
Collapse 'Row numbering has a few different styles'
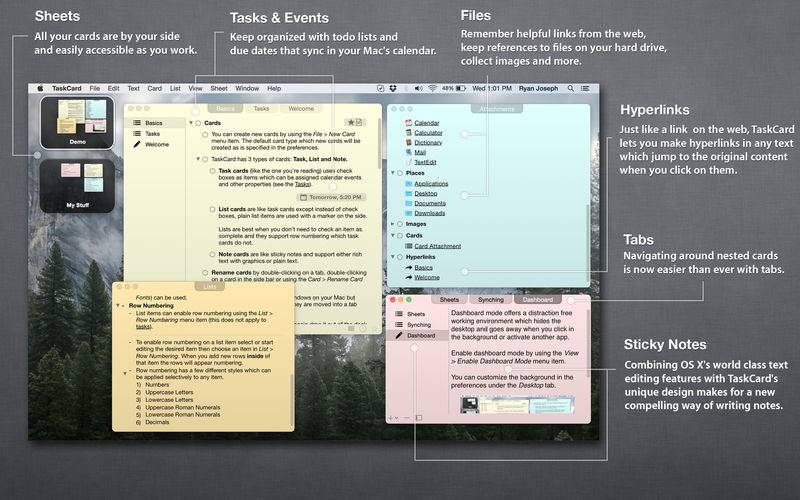click(125, 373)
